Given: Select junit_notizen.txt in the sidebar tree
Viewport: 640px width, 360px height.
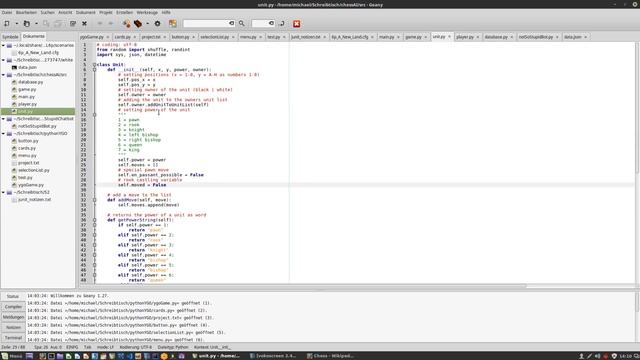Looking at the screenshot, I should [34, 200].
